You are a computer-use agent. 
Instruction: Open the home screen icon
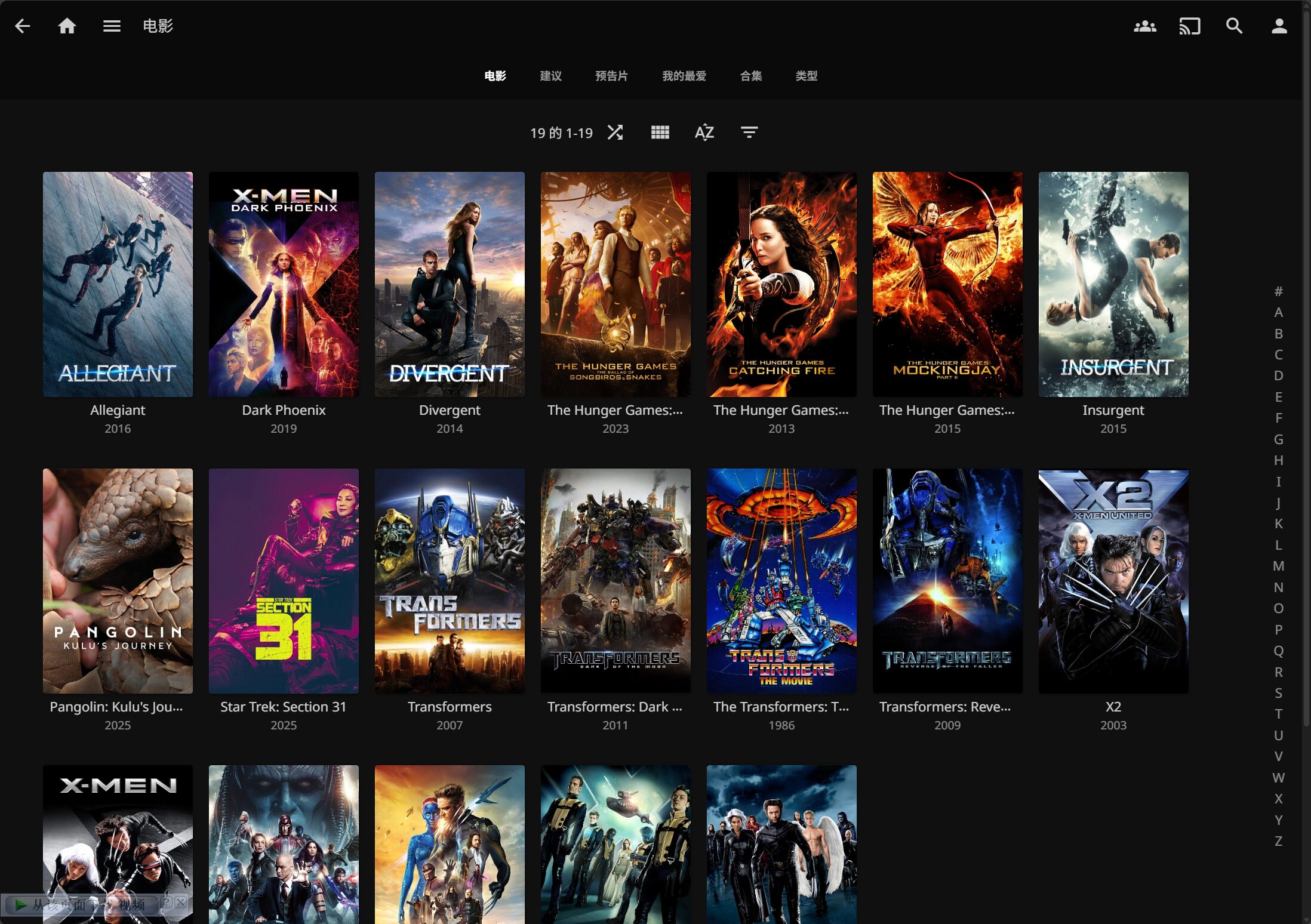click(67, 26)
